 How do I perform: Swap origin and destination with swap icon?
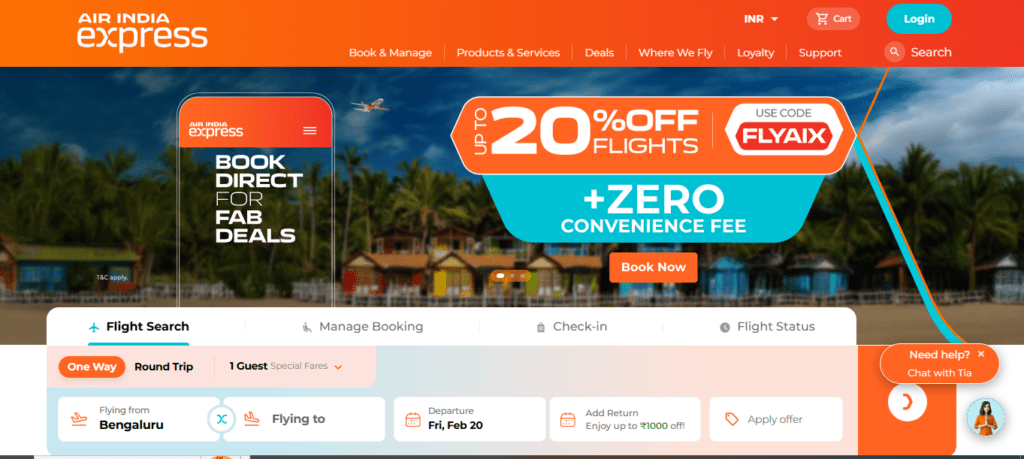pyautogui.click(x=221, y=419)
